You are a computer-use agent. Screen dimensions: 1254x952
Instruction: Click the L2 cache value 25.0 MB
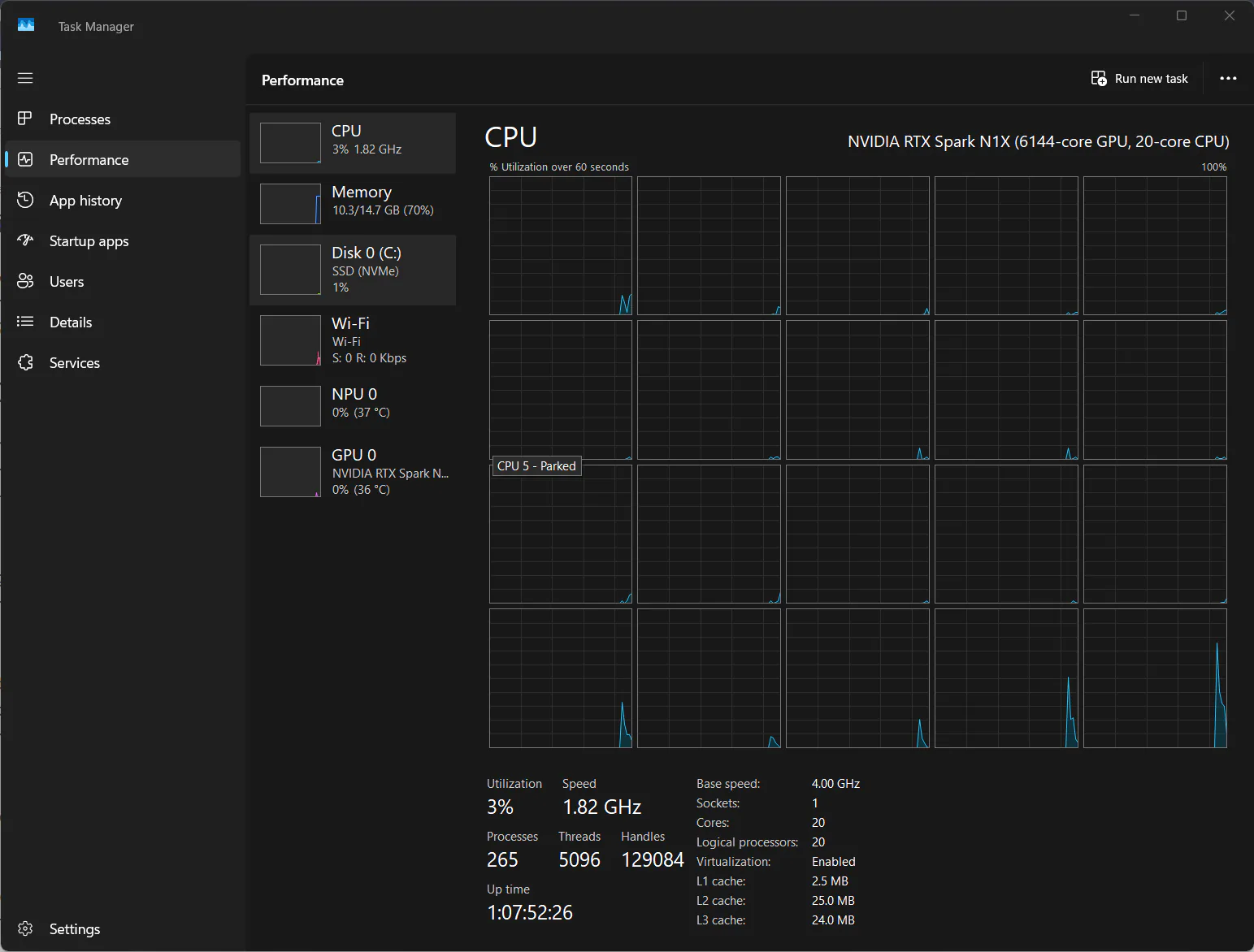tap(833, 901)
